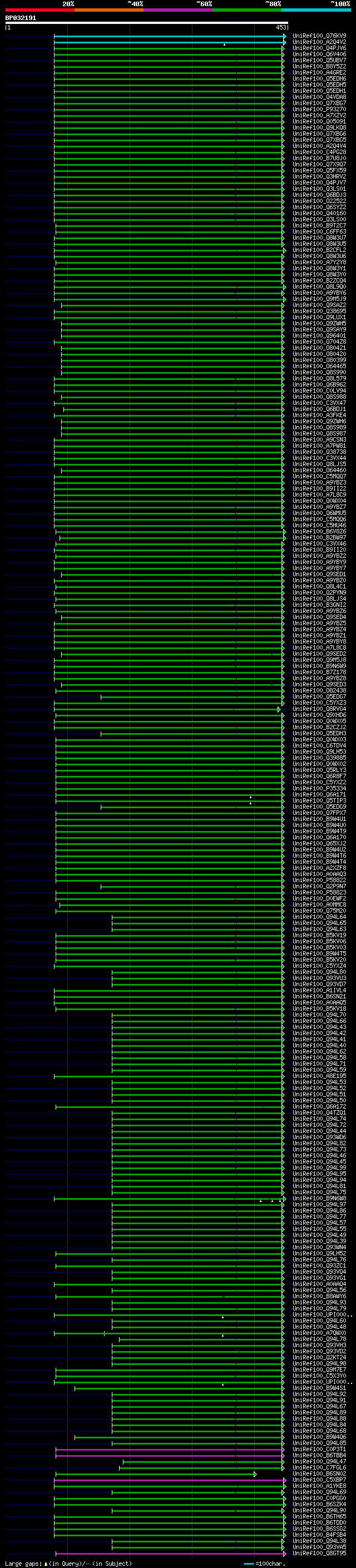This screenshot has width=356, height=1568.
Task: Open hit UniRef100_B7U8J0
Action: [x=319, y=159]
